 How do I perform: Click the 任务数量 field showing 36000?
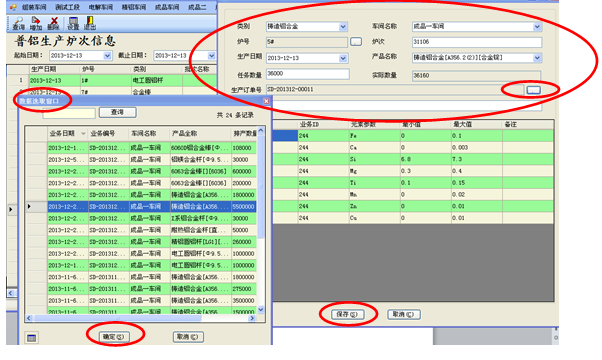[308, 74]
